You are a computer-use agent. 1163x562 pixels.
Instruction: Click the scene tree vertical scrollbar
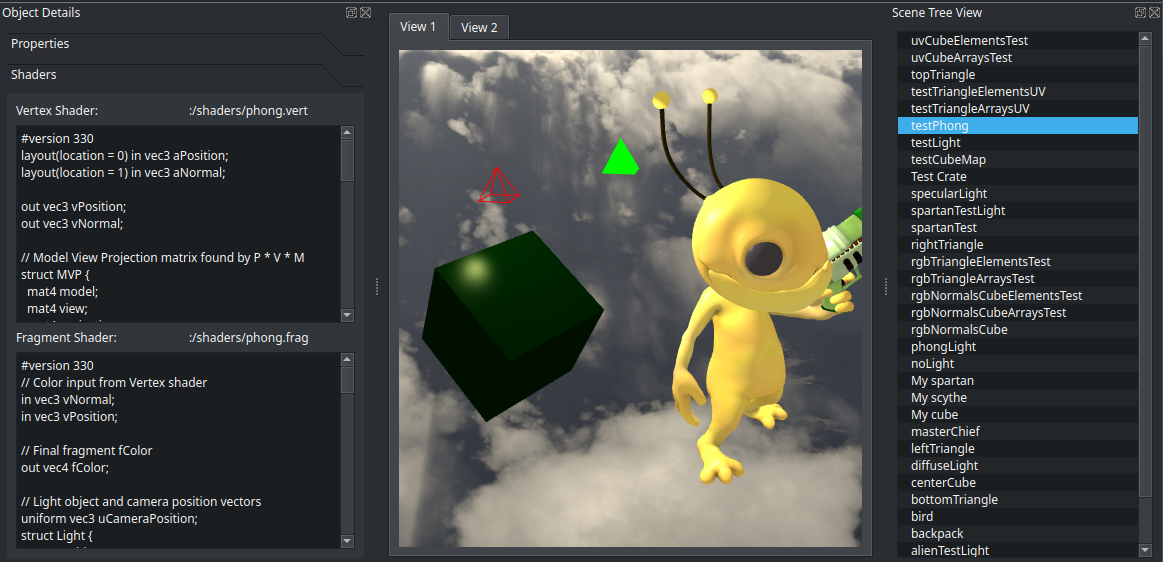[x=1145, y=270]
